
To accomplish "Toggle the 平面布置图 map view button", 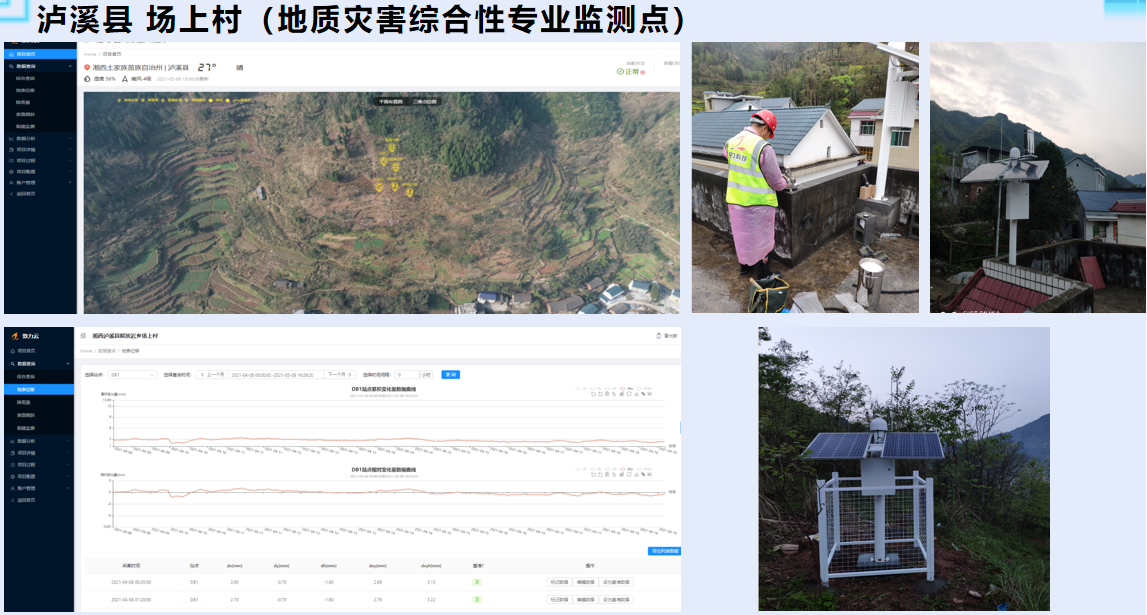I will (390, 102).
